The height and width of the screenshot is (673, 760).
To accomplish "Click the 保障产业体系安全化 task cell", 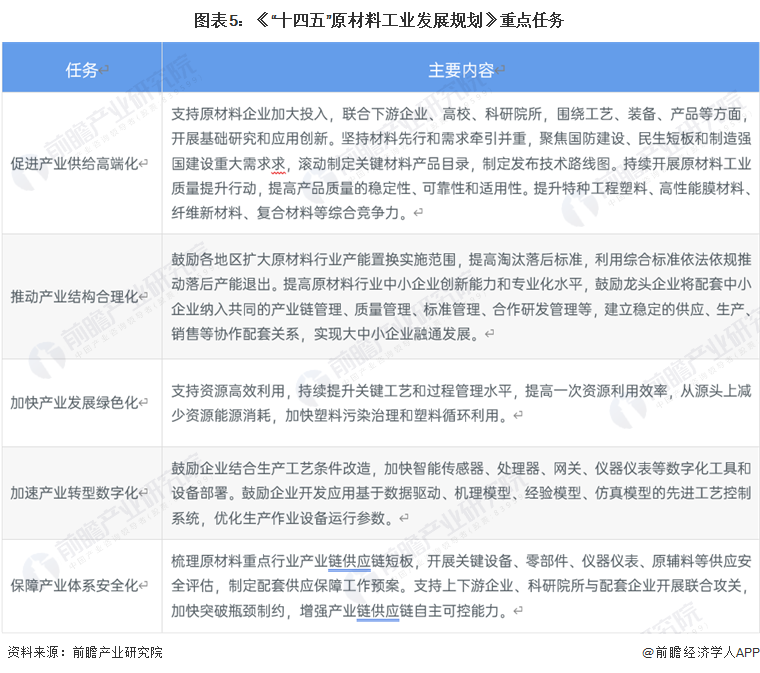I will [x=82, y=585].
